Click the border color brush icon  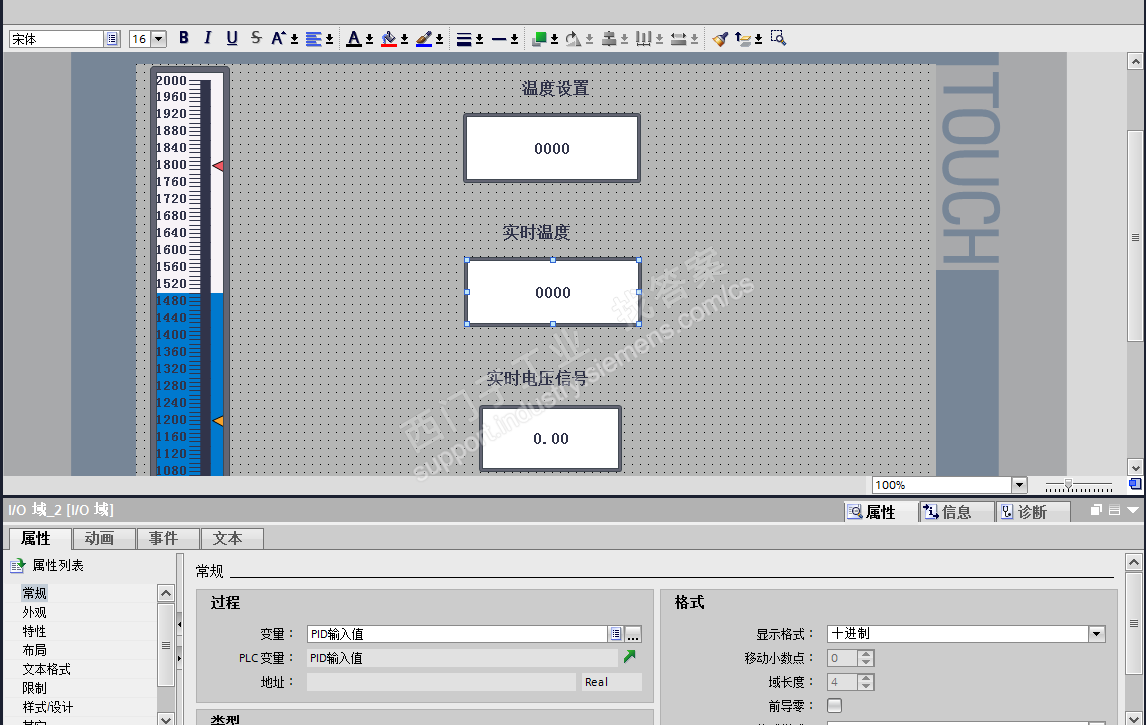pos(424,39)
